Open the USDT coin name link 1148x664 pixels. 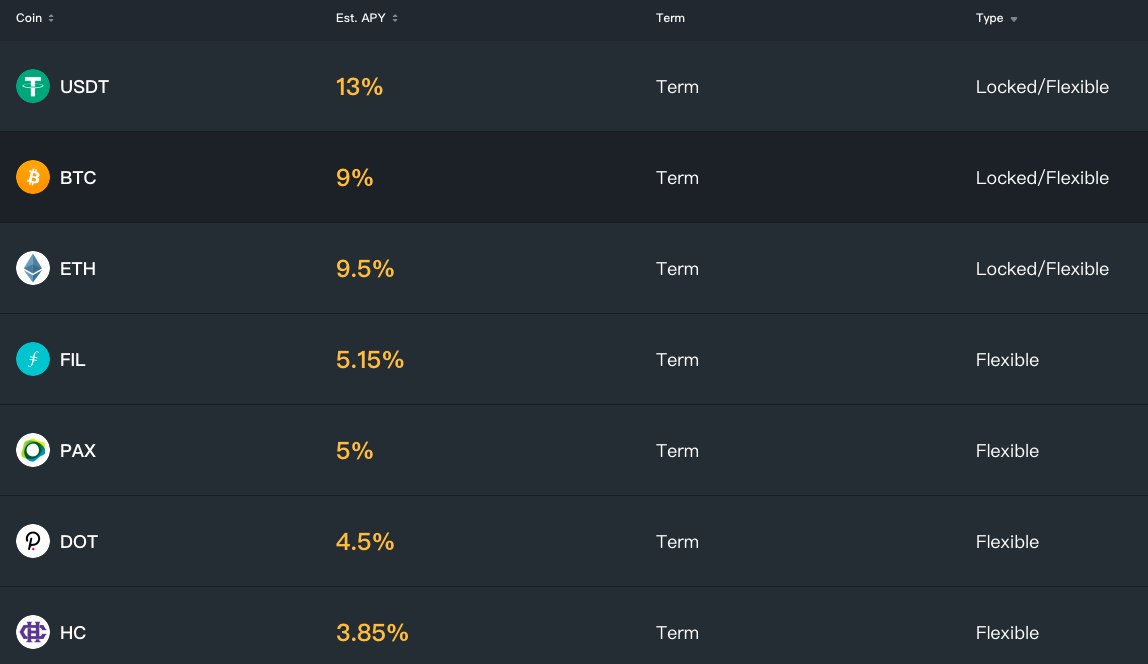[x=84, y=86]
